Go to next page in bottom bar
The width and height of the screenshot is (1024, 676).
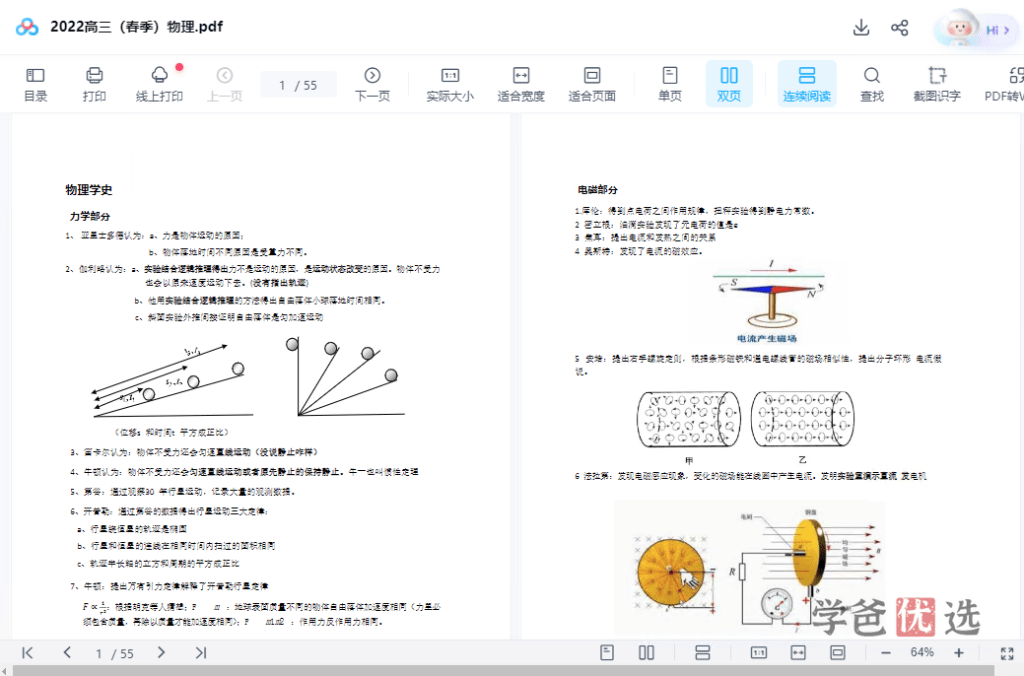point(161,652)
